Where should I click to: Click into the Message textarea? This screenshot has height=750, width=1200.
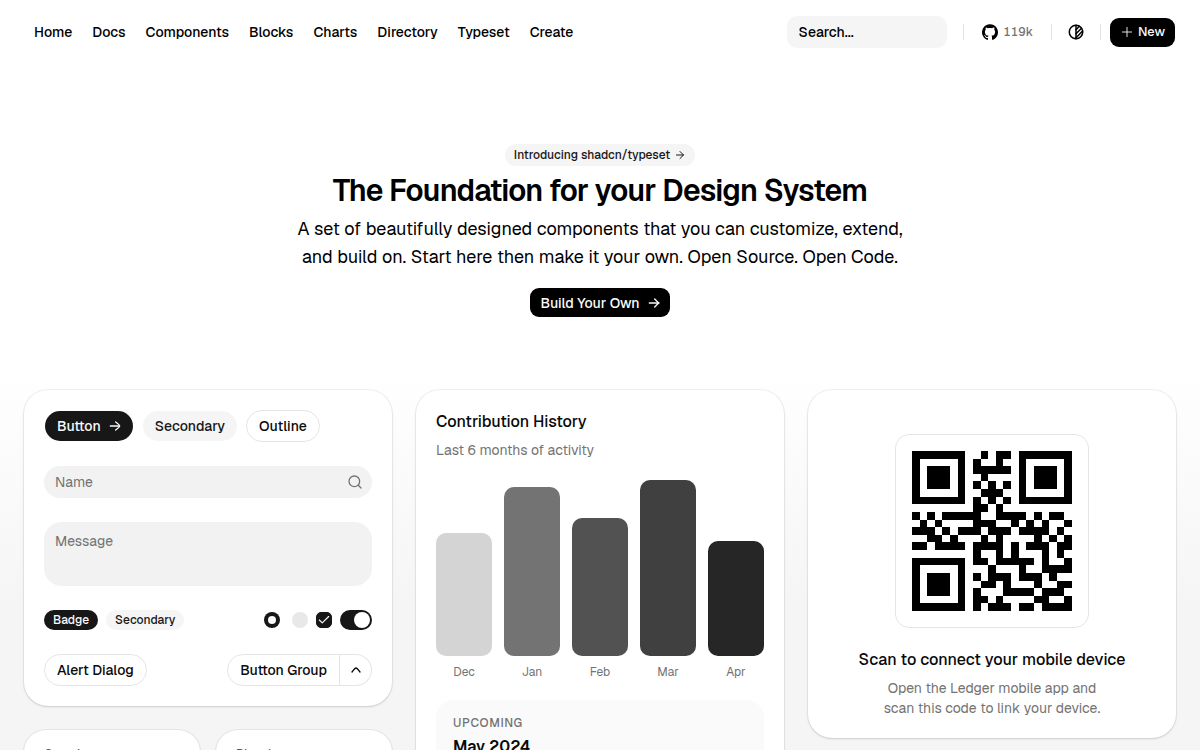click(x=208, y=554)
